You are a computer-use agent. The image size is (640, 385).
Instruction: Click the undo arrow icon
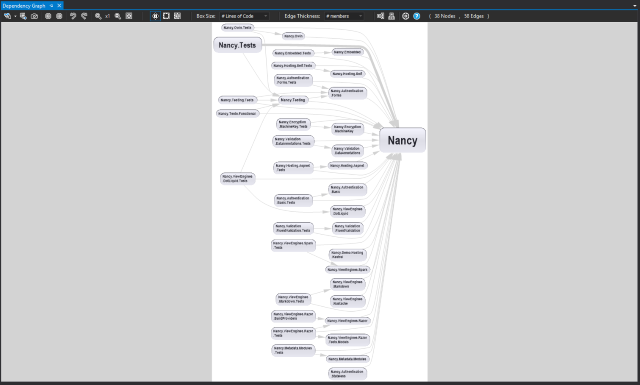(x=73, y=16)
